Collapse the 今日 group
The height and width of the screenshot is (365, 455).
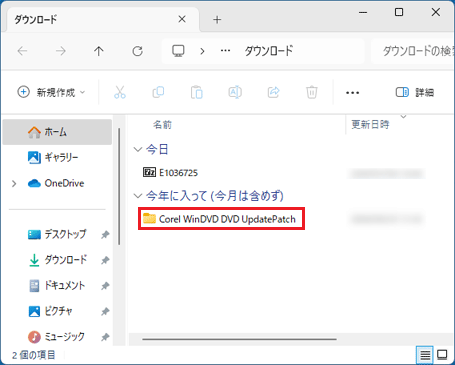[138, 149]
